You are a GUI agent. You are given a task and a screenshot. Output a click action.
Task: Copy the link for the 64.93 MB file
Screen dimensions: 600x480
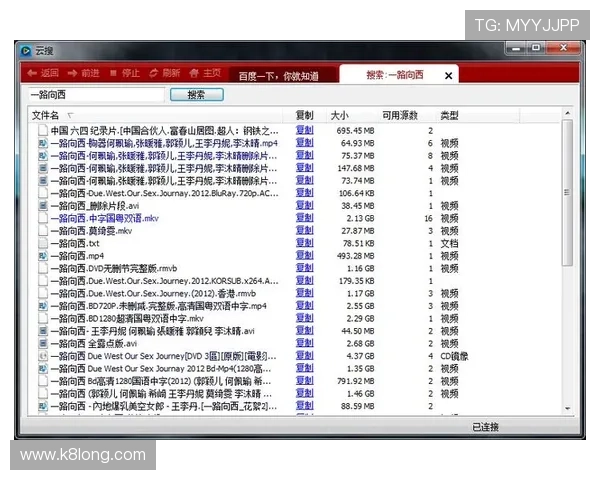(x=305, y=143)
